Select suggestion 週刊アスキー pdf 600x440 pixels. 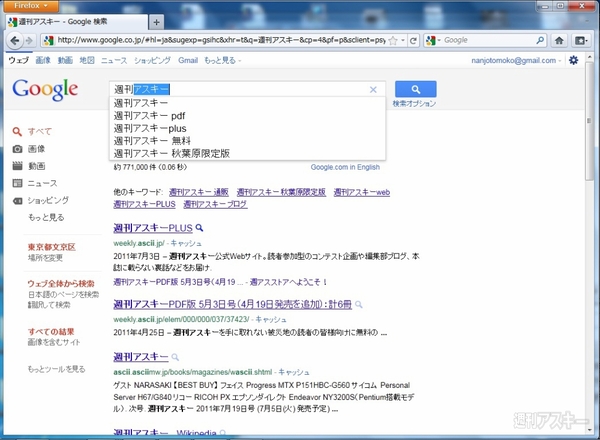(247, 116)
